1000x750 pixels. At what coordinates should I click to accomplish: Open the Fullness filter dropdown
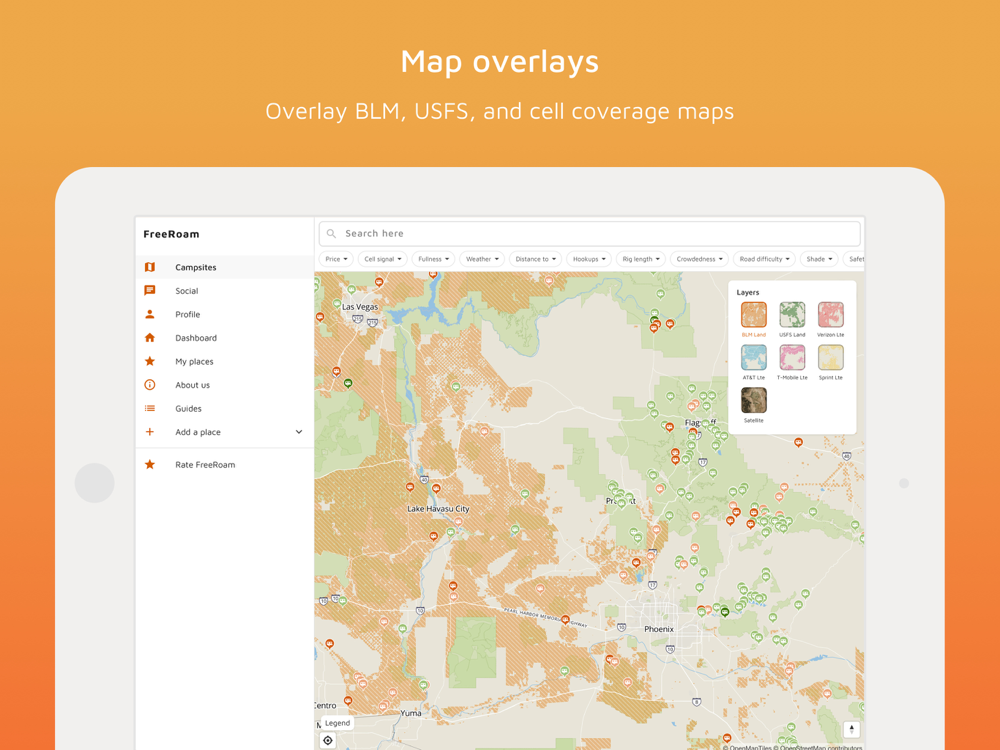[433, 259]
